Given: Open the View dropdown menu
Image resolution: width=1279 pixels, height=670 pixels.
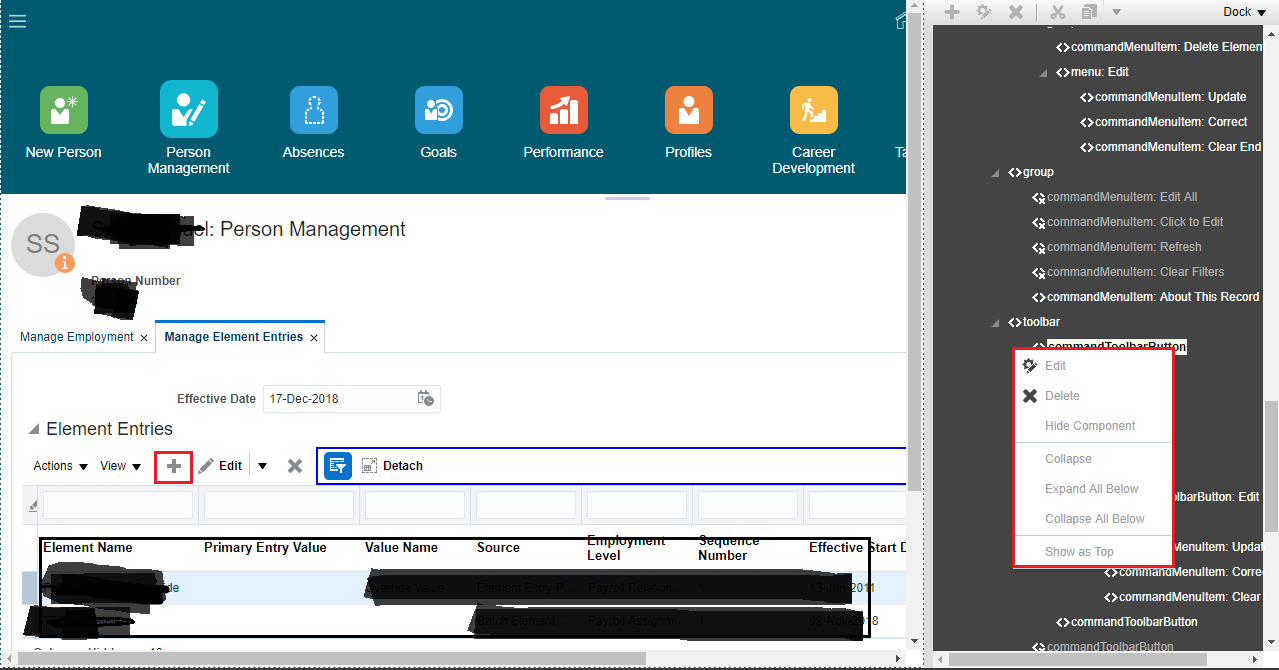Looking at the screenshot, I should pyautogui.click(x=121, y=466).
